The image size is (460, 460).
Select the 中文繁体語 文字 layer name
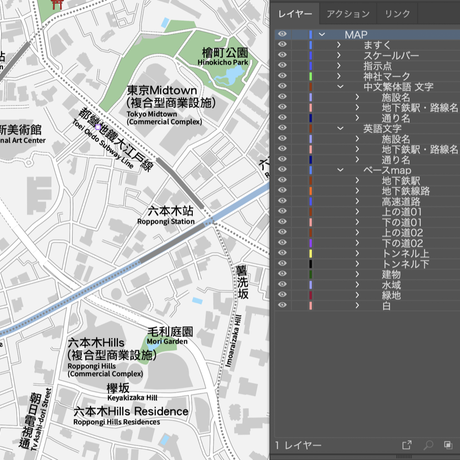(x=398, y=87)
